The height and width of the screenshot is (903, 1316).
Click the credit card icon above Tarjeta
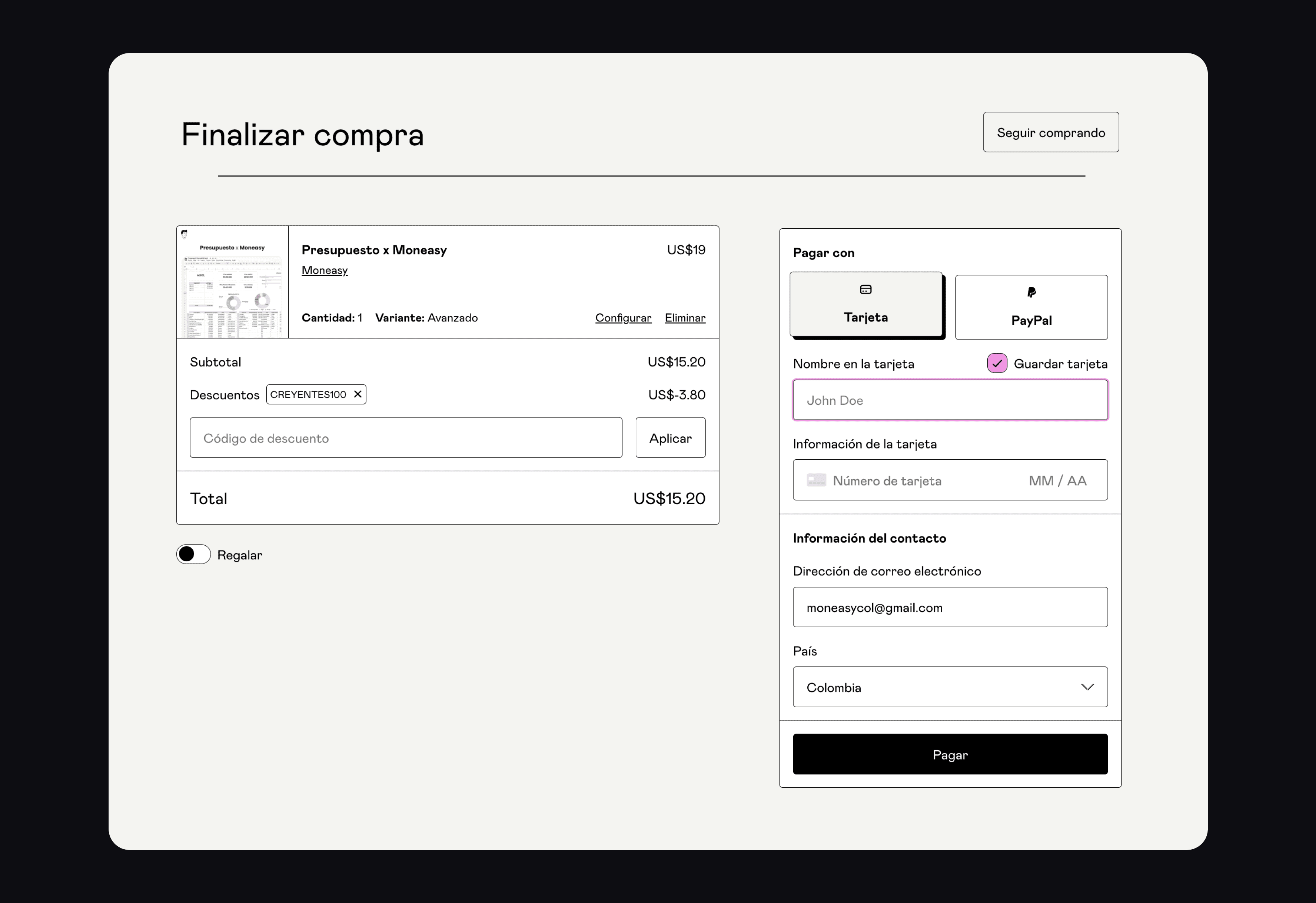click(865, 290)
